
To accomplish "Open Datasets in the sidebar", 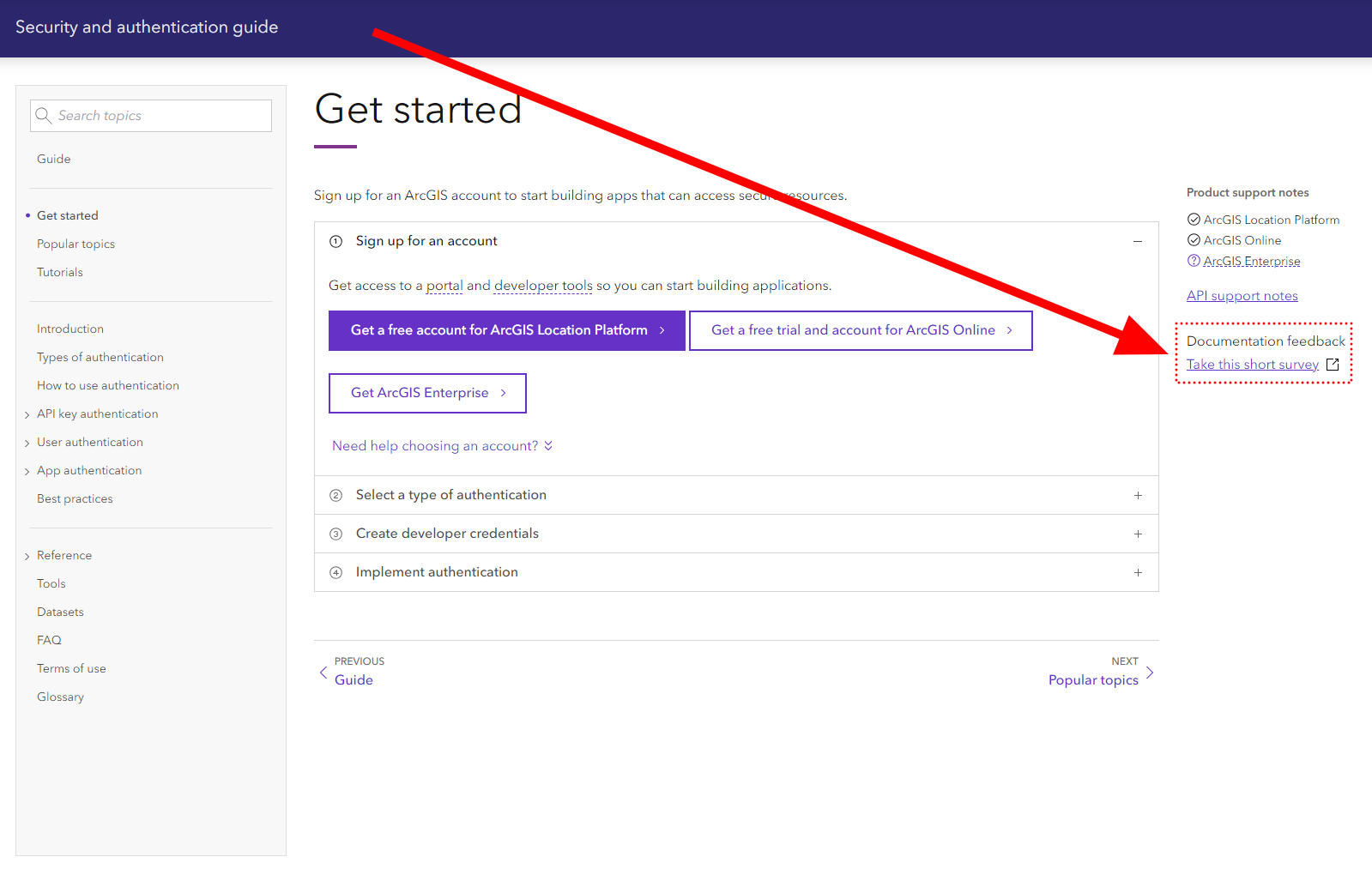I will pos(60,612).
